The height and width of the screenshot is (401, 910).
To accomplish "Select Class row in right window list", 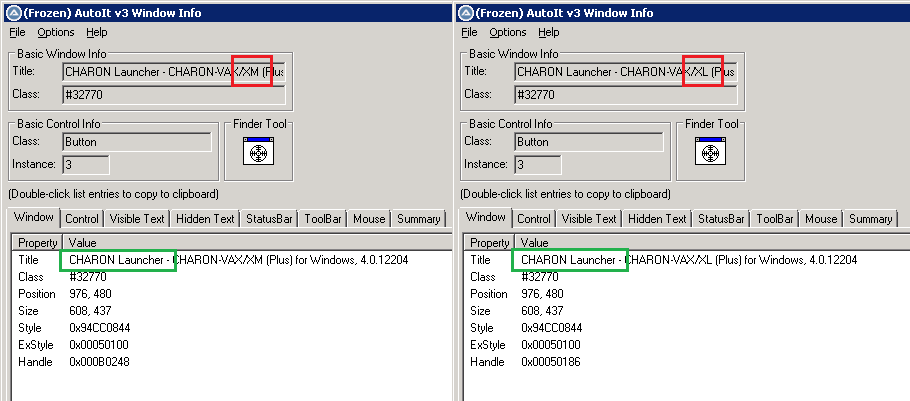I will (687, 277).
